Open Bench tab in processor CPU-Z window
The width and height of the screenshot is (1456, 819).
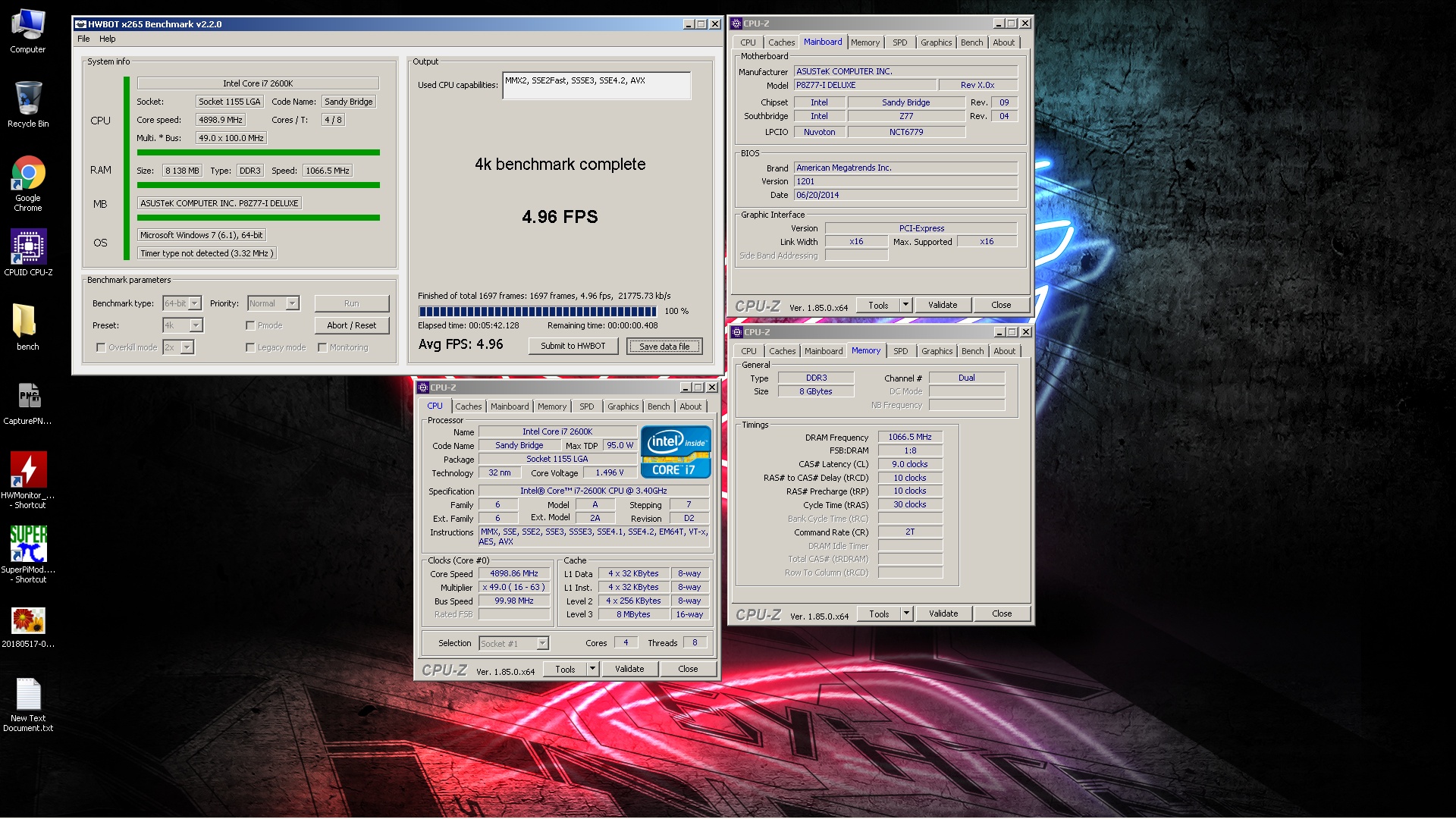point(658,406)
